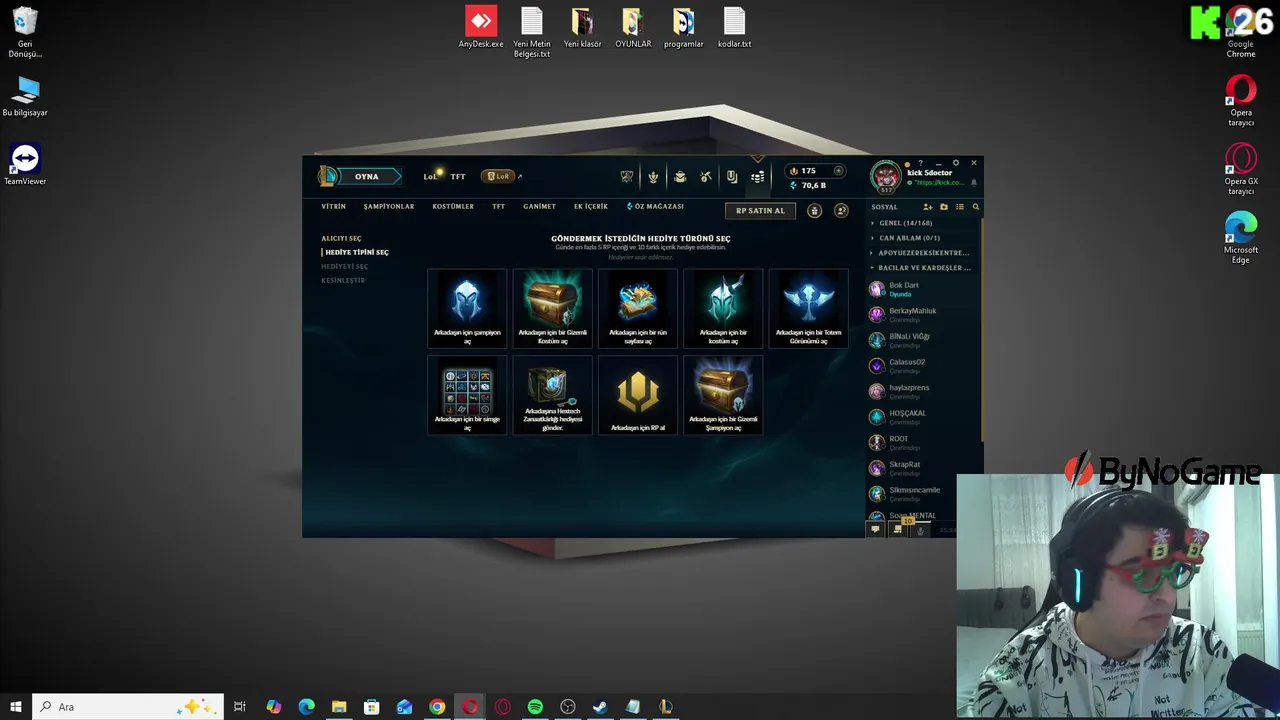Click the RP SATIN AL button
This screenshot has height=720, width=1280.
point(761,211)
